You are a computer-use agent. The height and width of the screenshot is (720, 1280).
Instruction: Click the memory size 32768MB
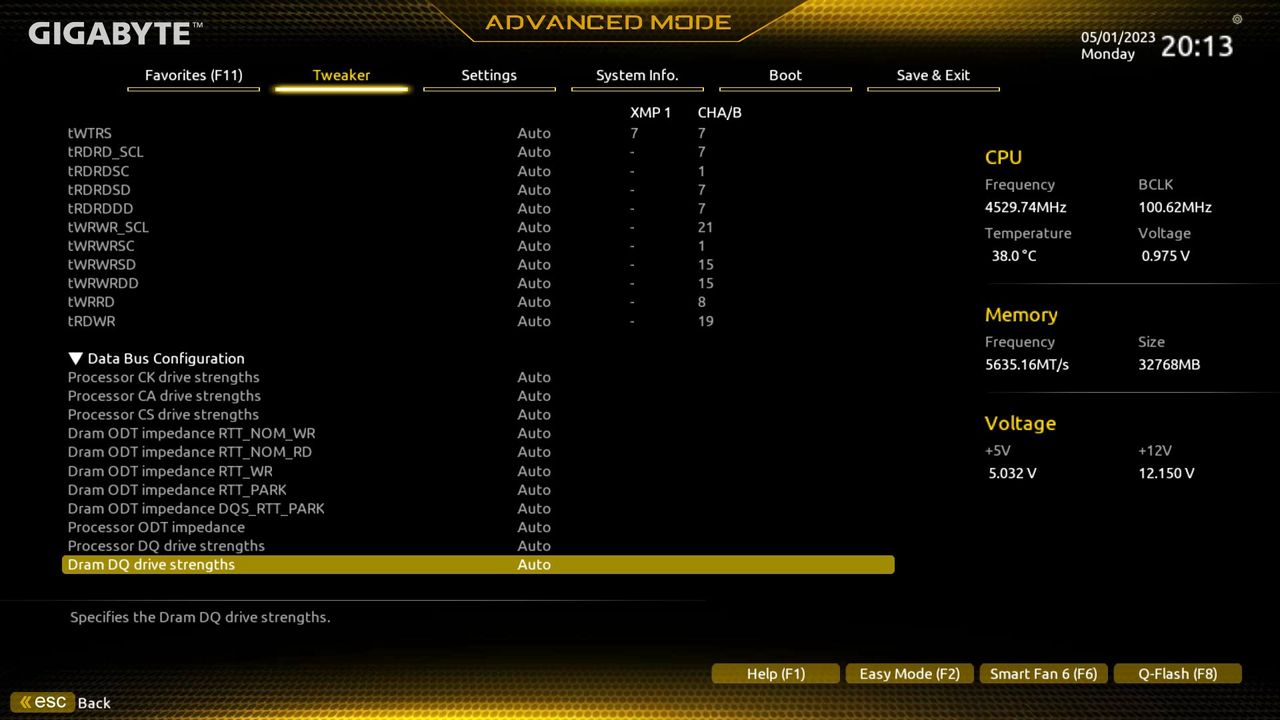pos(1169,365)
